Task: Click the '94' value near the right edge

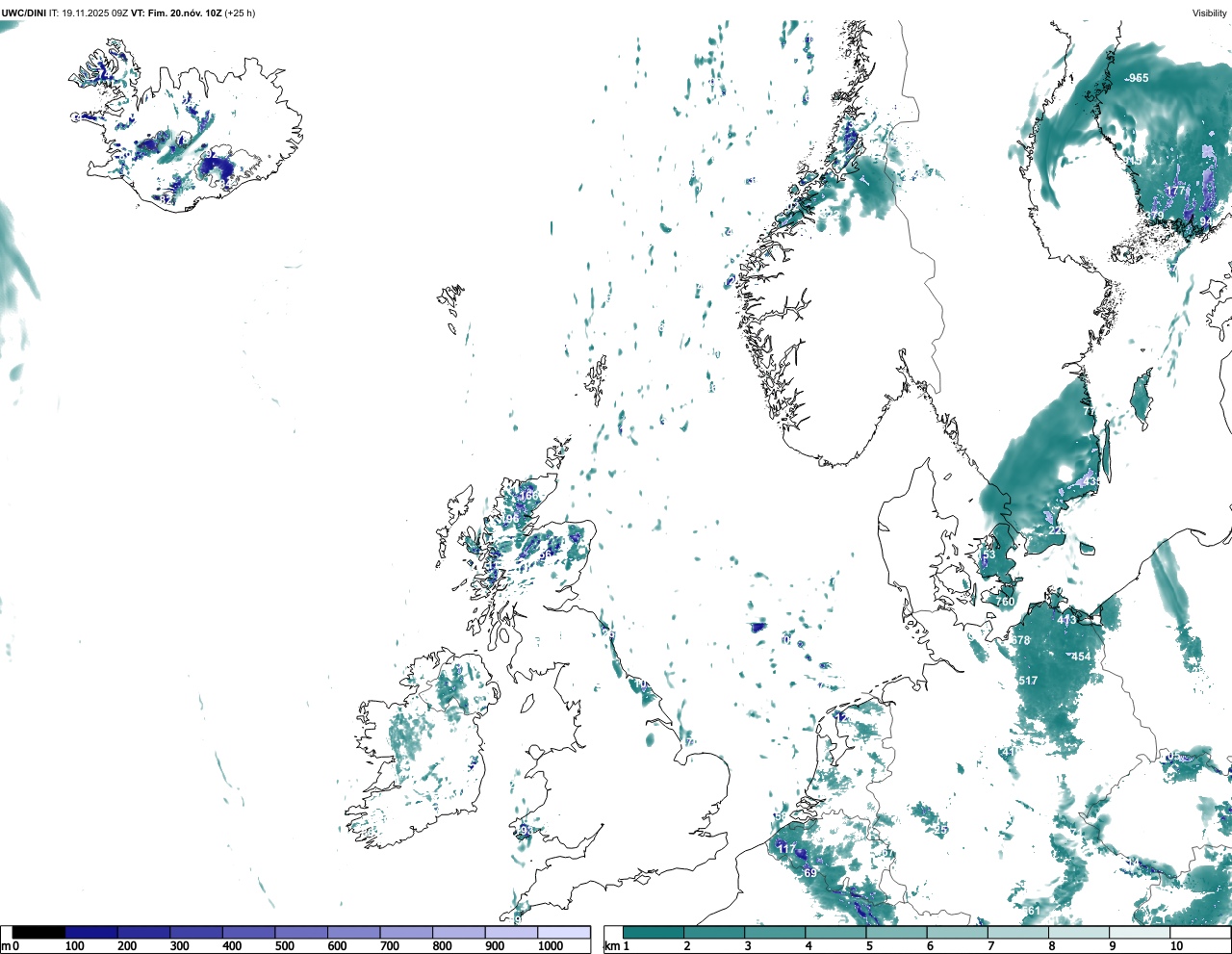Action: coord(1206,221)
